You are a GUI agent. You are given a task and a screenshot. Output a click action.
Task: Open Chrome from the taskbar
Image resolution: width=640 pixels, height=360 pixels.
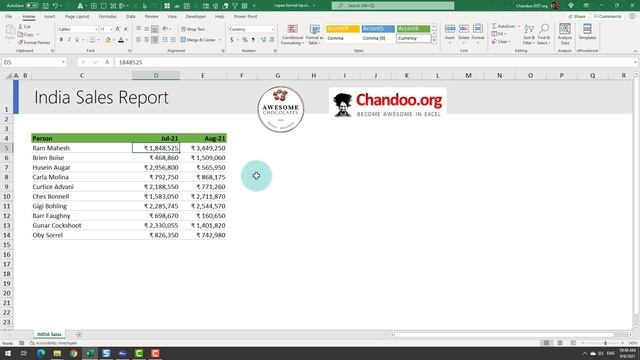pos(73,353)
